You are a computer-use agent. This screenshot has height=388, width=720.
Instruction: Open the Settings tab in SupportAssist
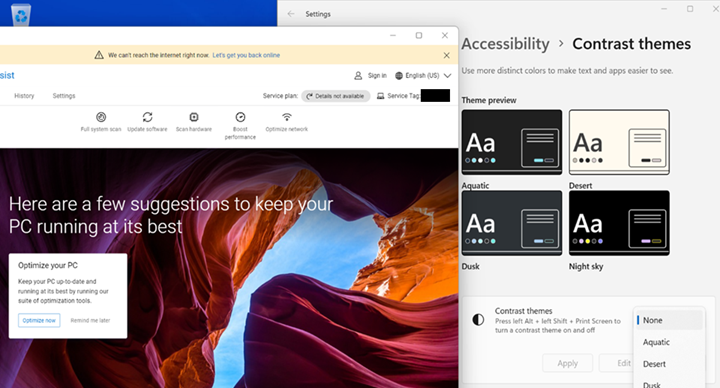(64, 96)
